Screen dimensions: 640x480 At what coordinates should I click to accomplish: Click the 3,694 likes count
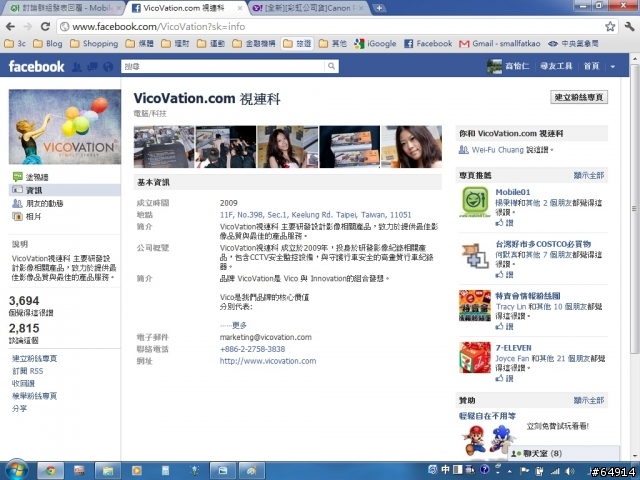pyautogui.click(x=24, y=301)
